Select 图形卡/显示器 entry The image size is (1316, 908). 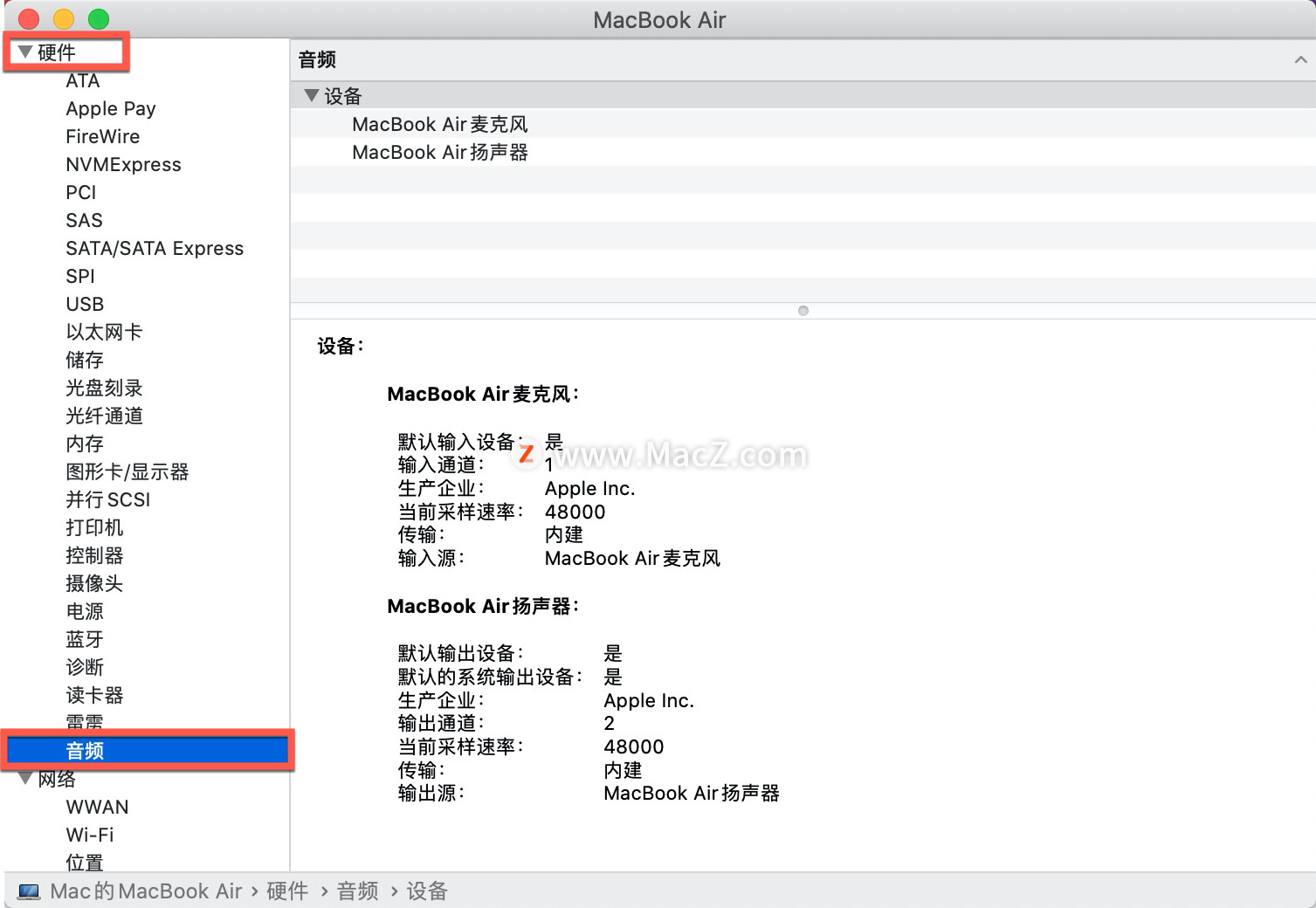127,471
